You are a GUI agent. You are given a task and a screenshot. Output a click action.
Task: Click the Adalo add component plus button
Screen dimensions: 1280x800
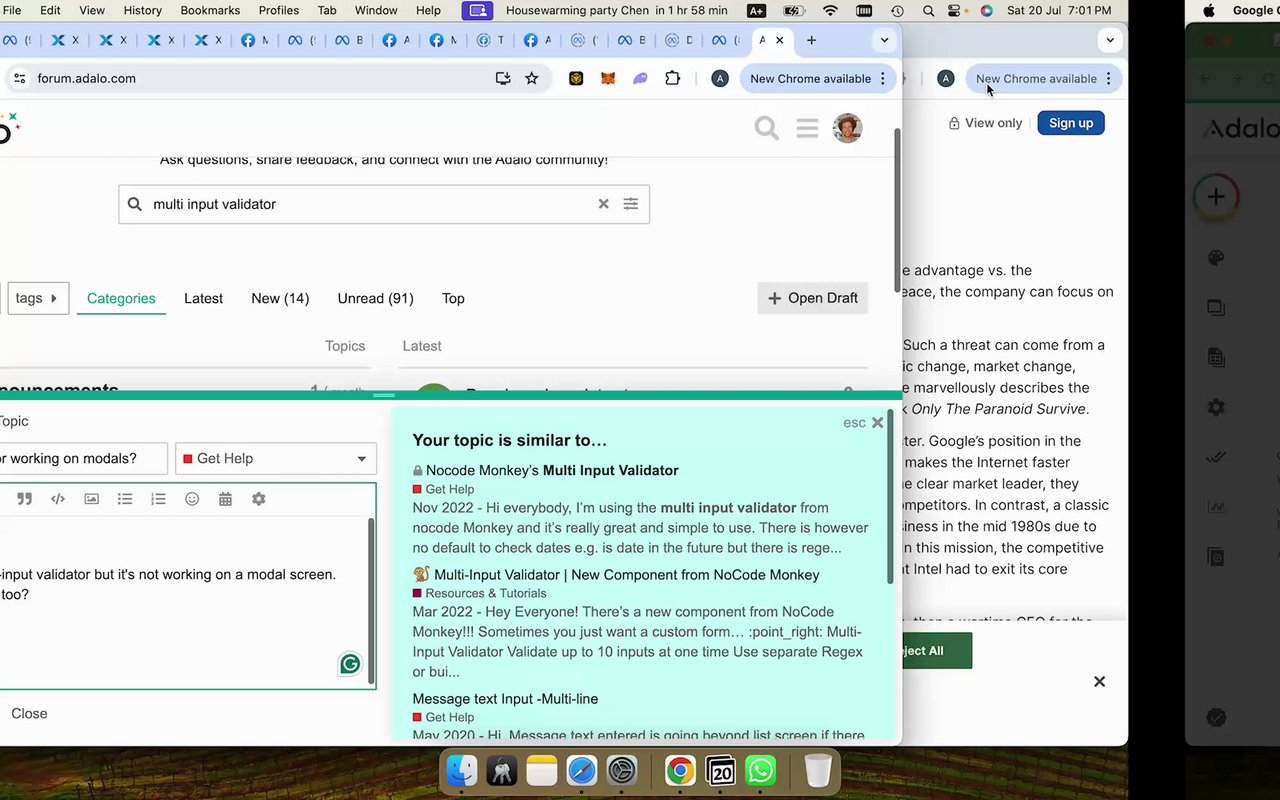tap(1216, 197)
